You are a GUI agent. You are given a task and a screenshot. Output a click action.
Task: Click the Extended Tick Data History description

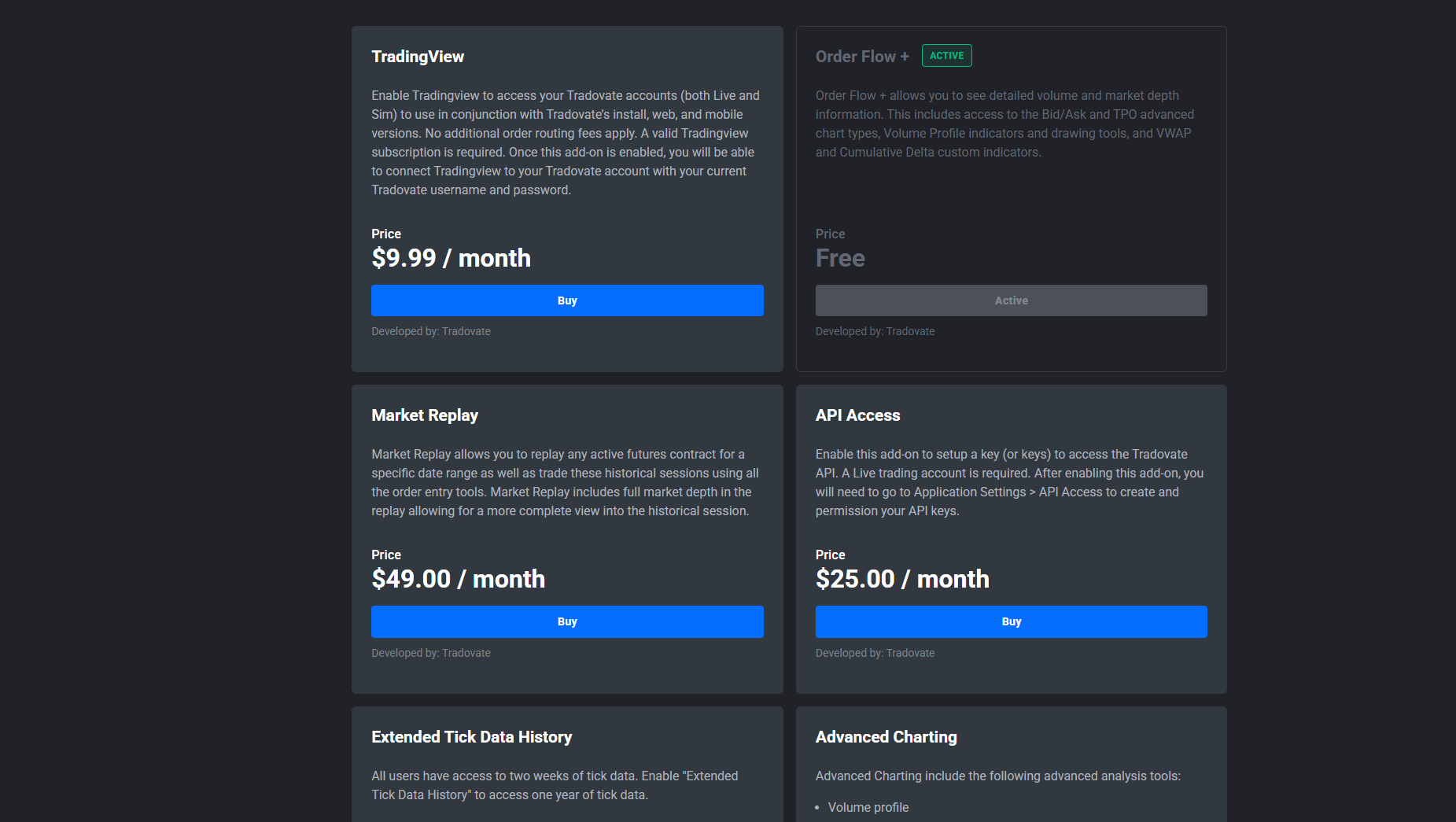tap(555, 785)
